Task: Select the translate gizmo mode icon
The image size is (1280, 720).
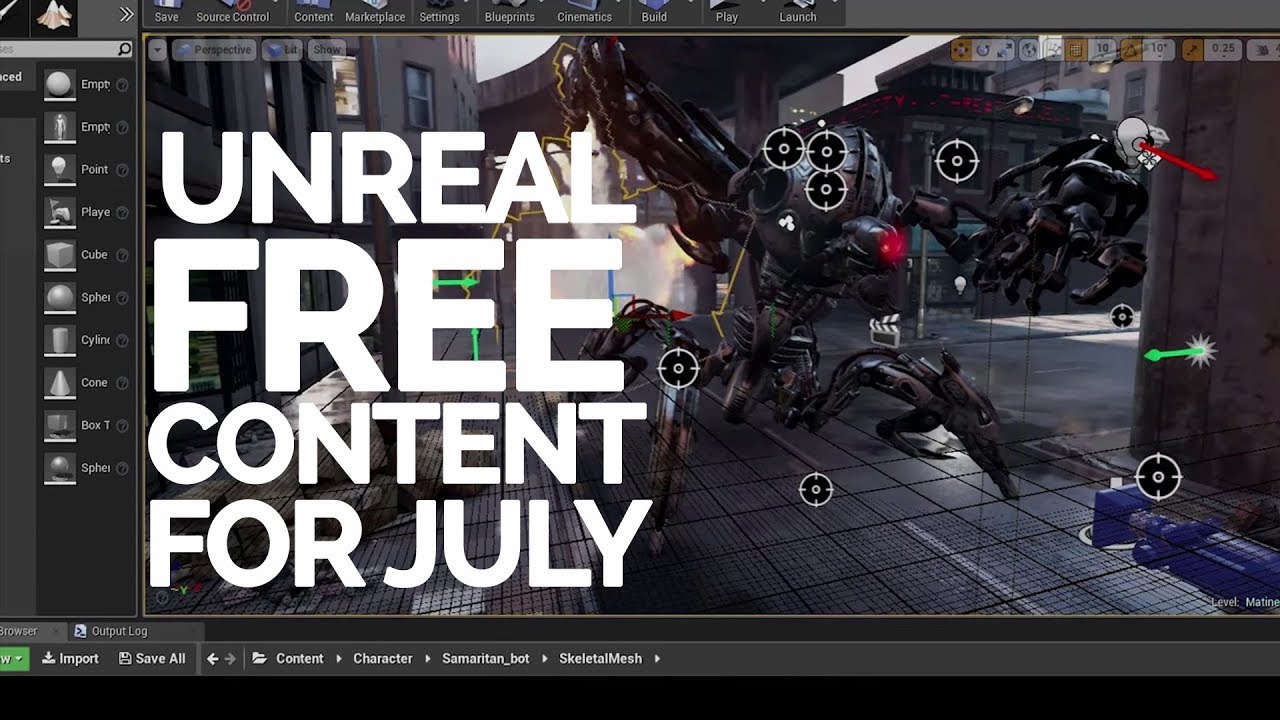Action: tap(961, 49)
